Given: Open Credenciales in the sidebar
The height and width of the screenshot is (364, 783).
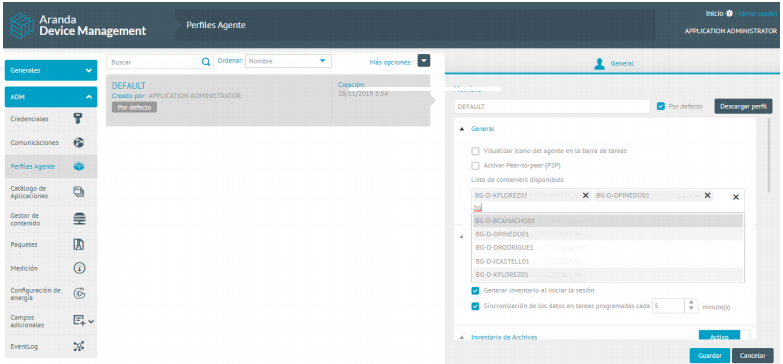Looking at the screenshot, I should pyautogui.click(x=51, y=119).
